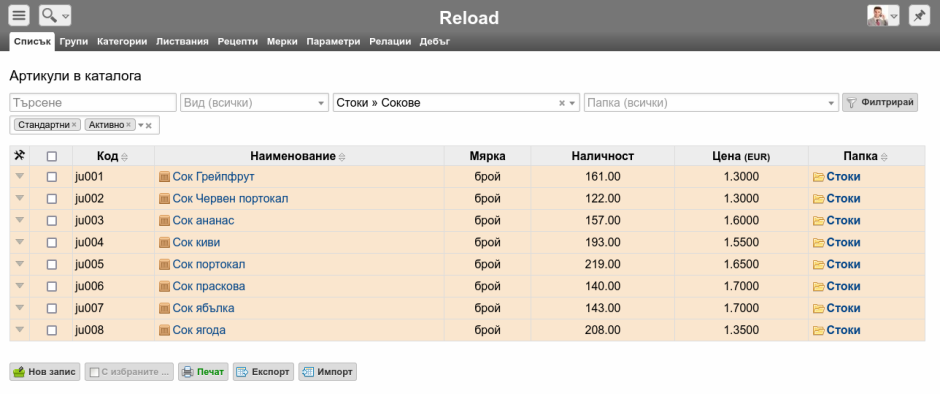Screen dimensions: 940x394
Task: Click the Нов запис button
Action: tap(45, 372)
